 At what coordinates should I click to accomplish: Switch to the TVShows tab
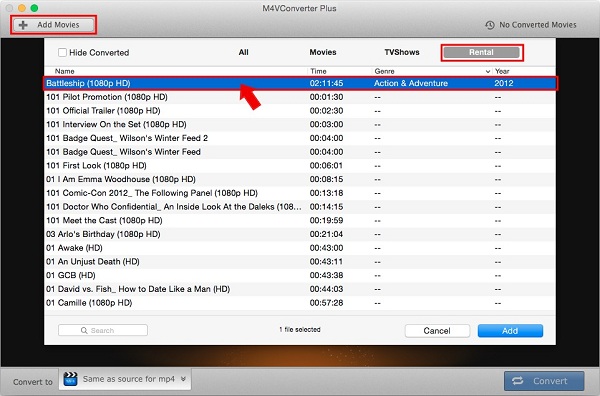tap(402, 52)
